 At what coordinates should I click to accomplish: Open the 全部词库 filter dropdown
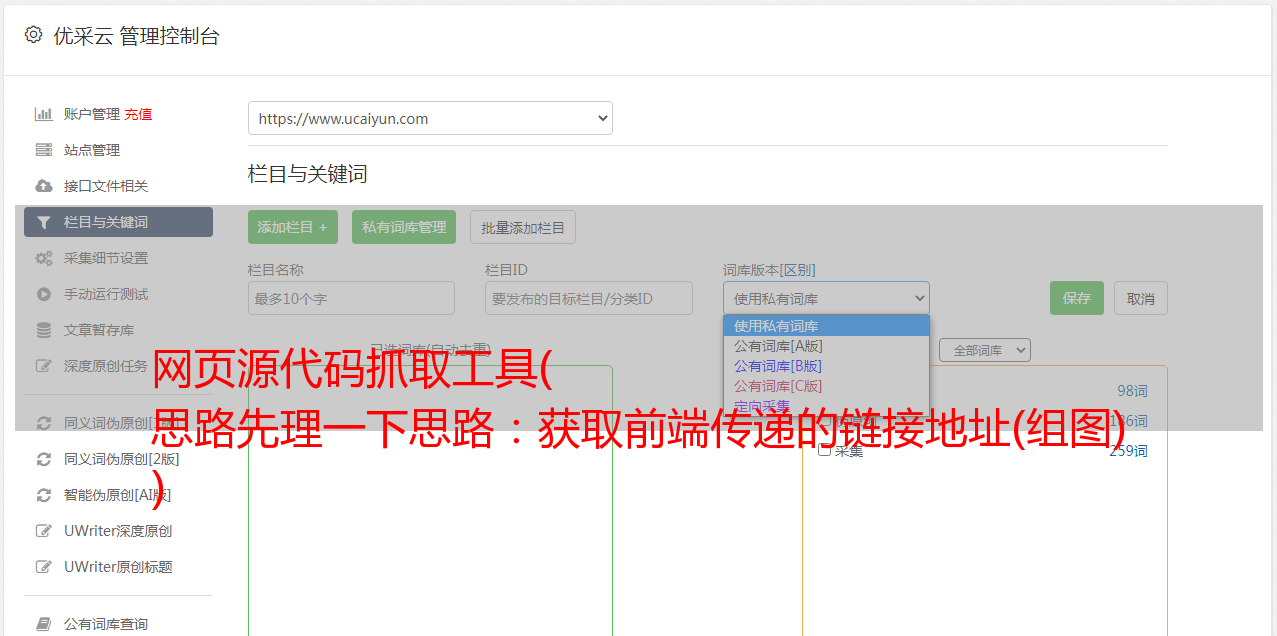tap(985, 350)
